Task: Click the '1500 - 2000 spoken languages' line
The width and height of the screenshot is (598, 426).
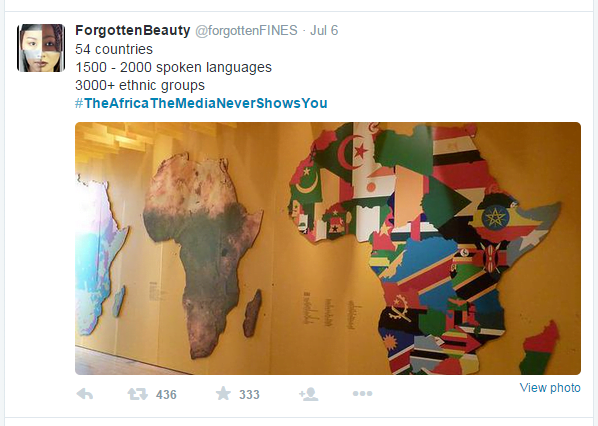Action: pos(174,67)
